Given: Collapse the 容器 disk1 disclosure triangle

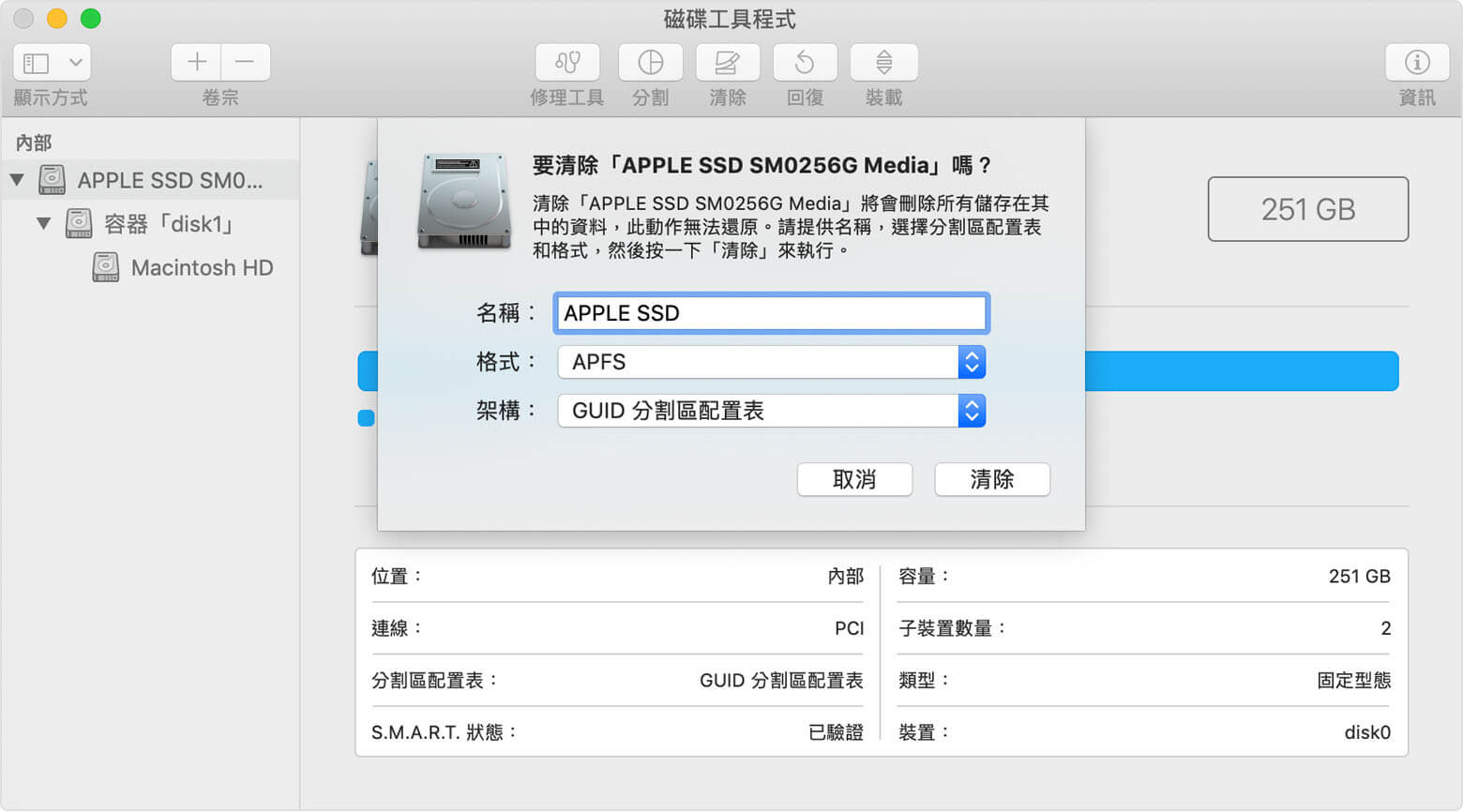Looking at the screenshot, I should point(43,223).
